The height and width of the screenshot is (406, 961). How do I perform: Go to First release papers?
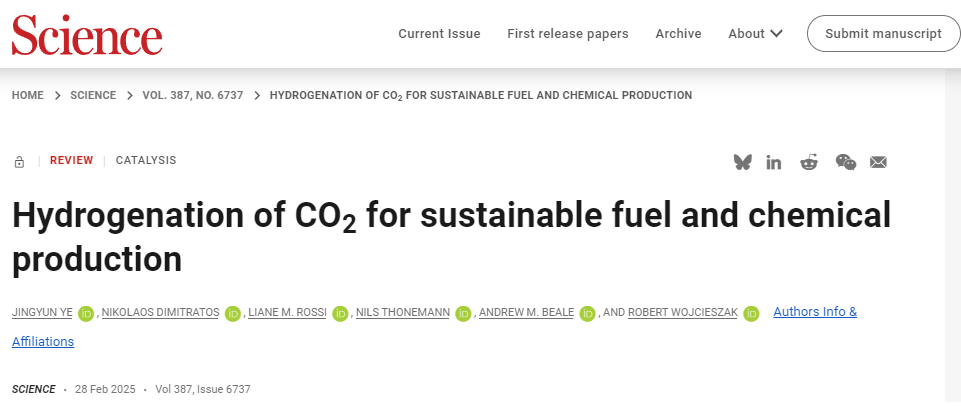point(568,34)
